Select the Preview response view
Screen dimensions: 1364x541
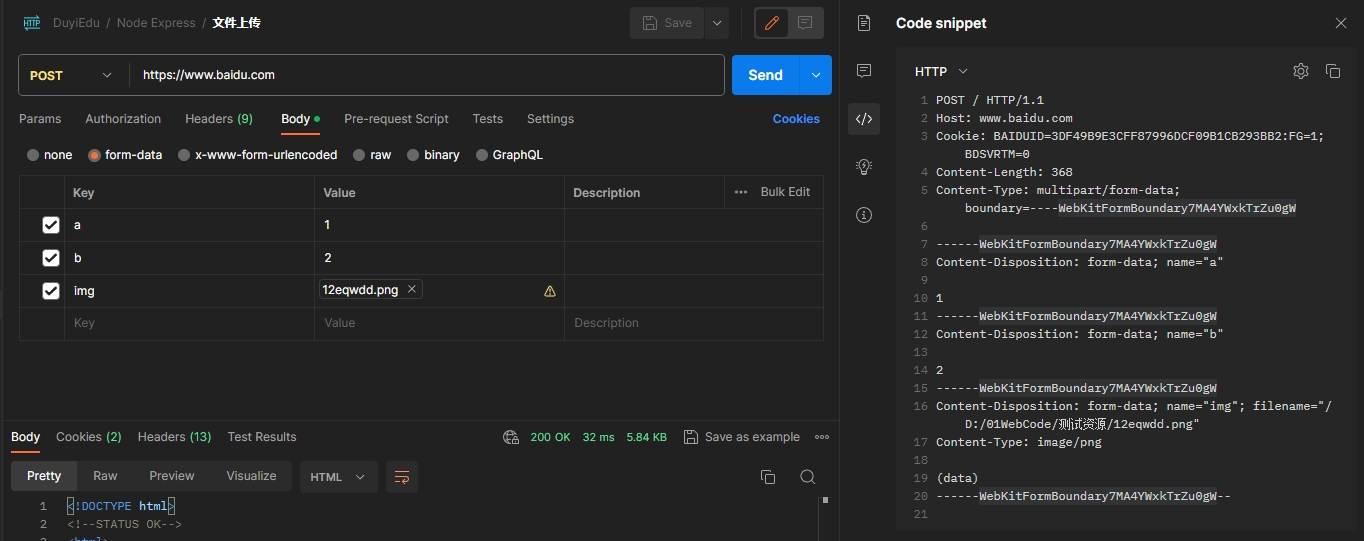coord(172,476)
